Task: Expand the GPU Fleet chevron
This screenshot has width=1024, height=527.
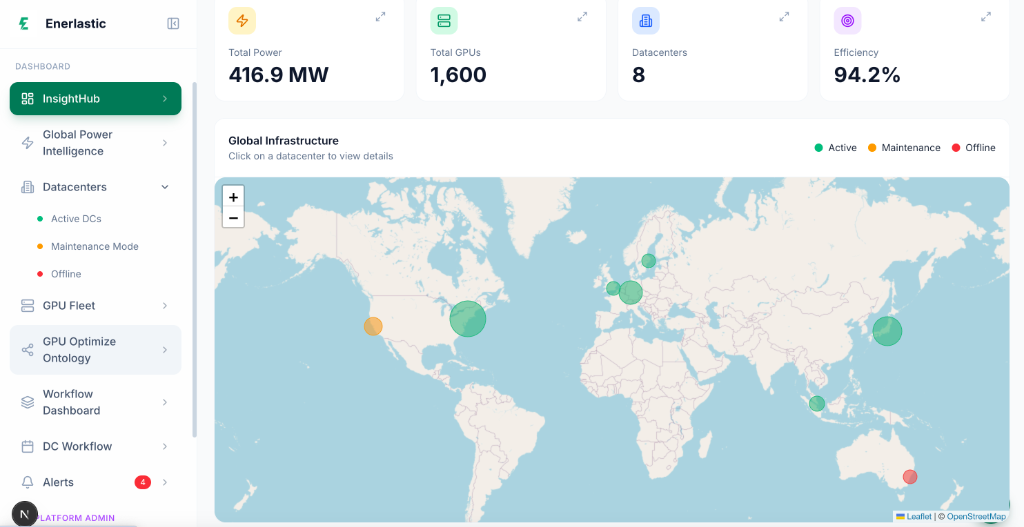Action: (165, 306)
